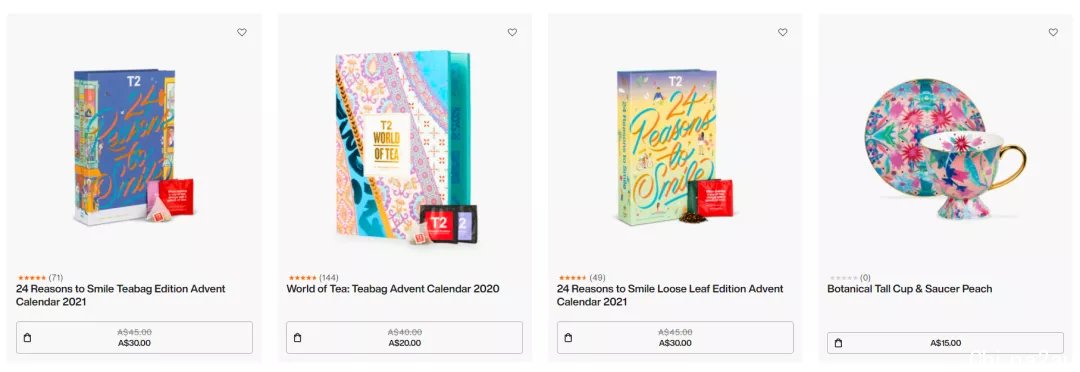Image resolution: width=1080 pixels, height=372 pixels.
Task: Open the 144 reviews star rating
Action: (312, 278)
